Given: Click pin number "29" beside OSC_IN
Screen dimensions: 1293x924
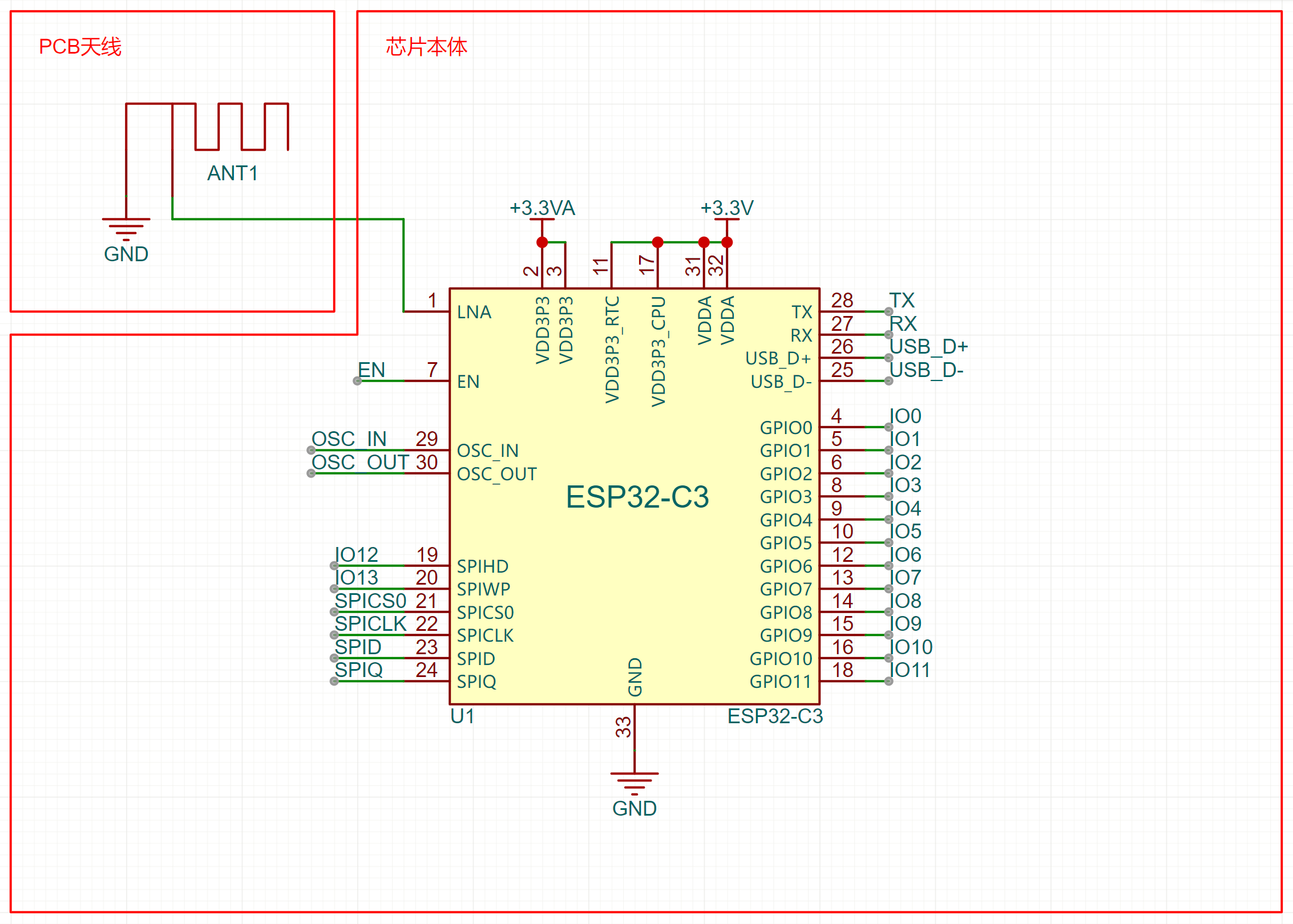Looking at the screenshot, I should pyautogui.click(x=427, y=439).
